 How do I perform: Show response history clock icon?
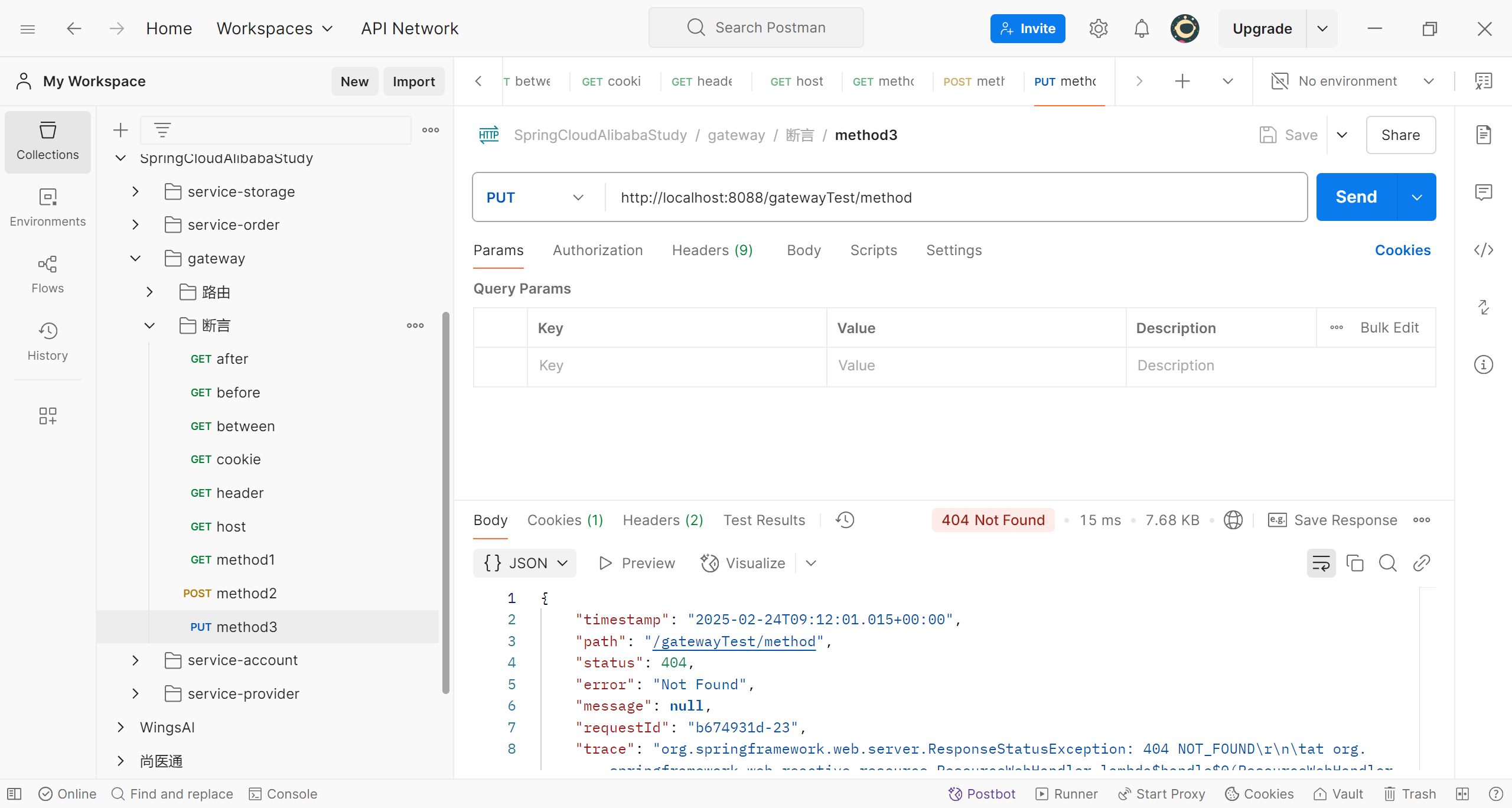coord(845,520)
